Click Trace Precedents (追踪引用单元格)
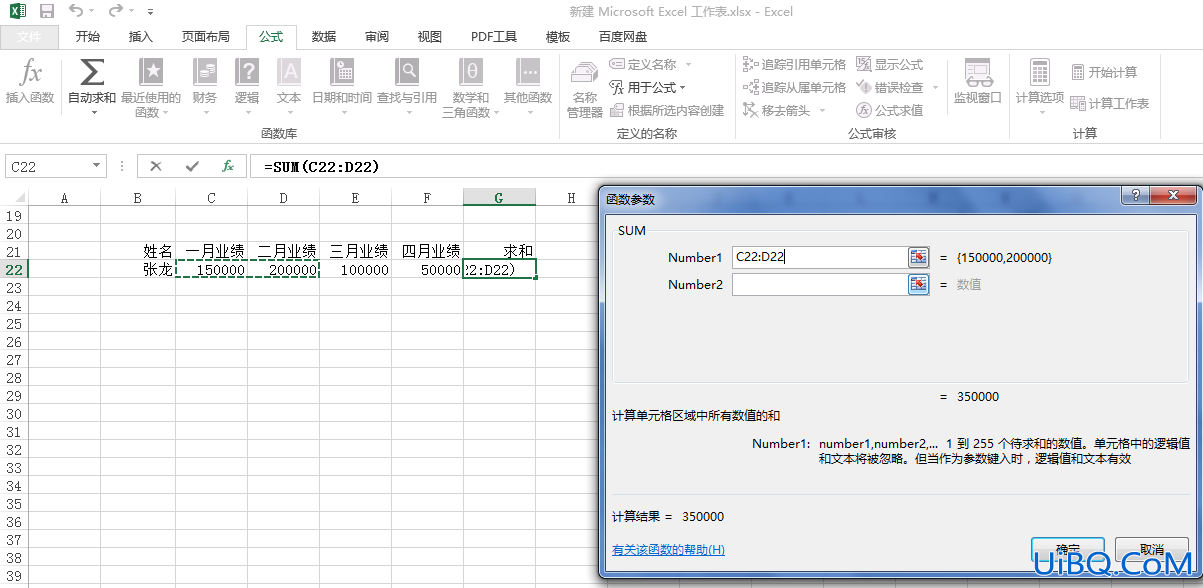1203x588 pixels. pyautogui.click(x=794, y=64)
